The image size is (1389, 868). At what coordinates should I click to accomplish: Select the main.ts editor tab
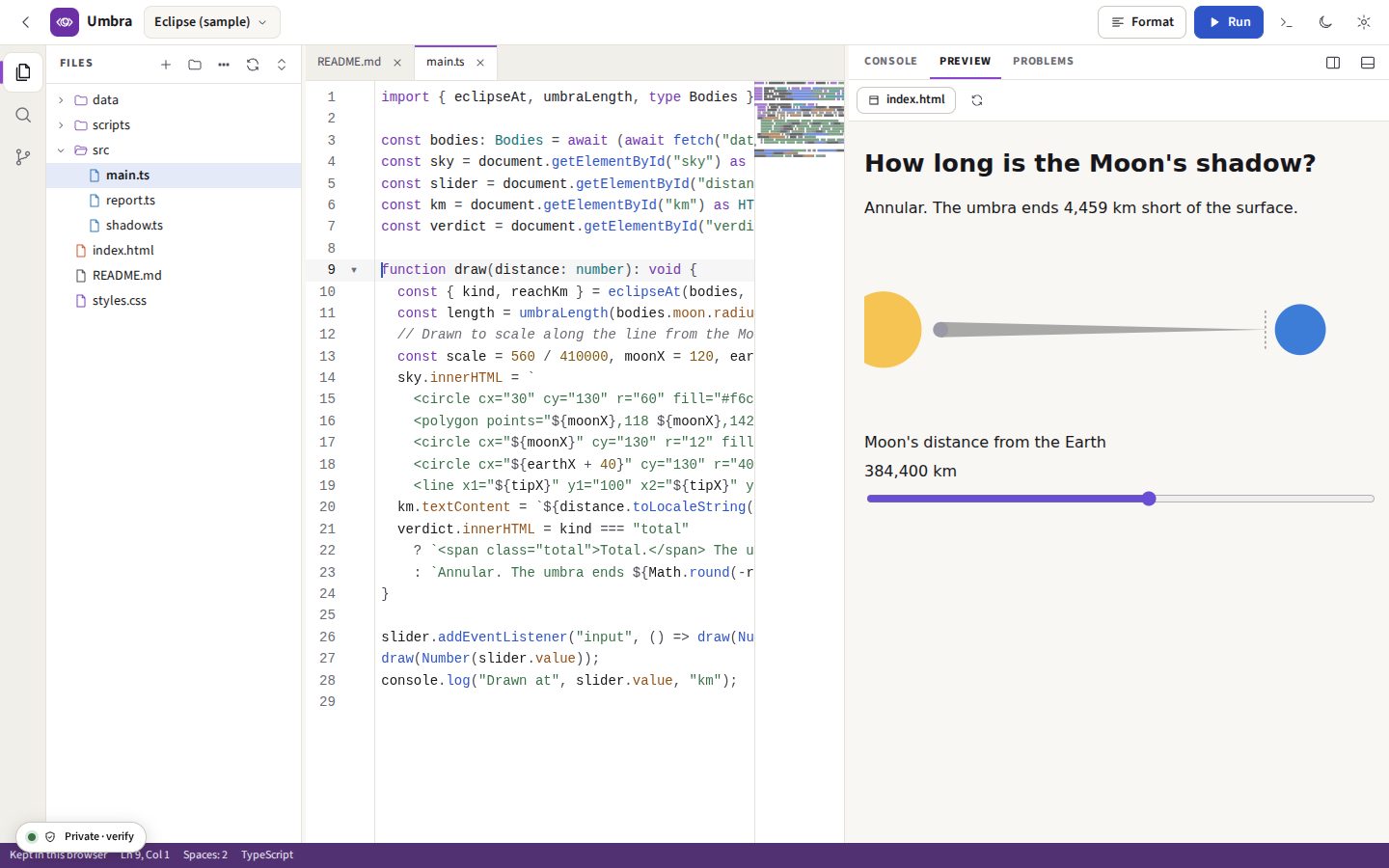click(447, 62)
